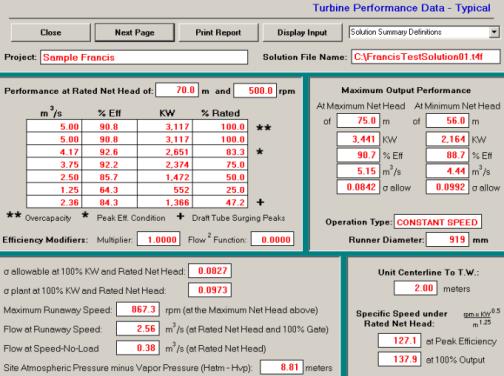Click the flow cell 2.50
Image resolution: width=504 pixels, height=376 pixels.
54,177
